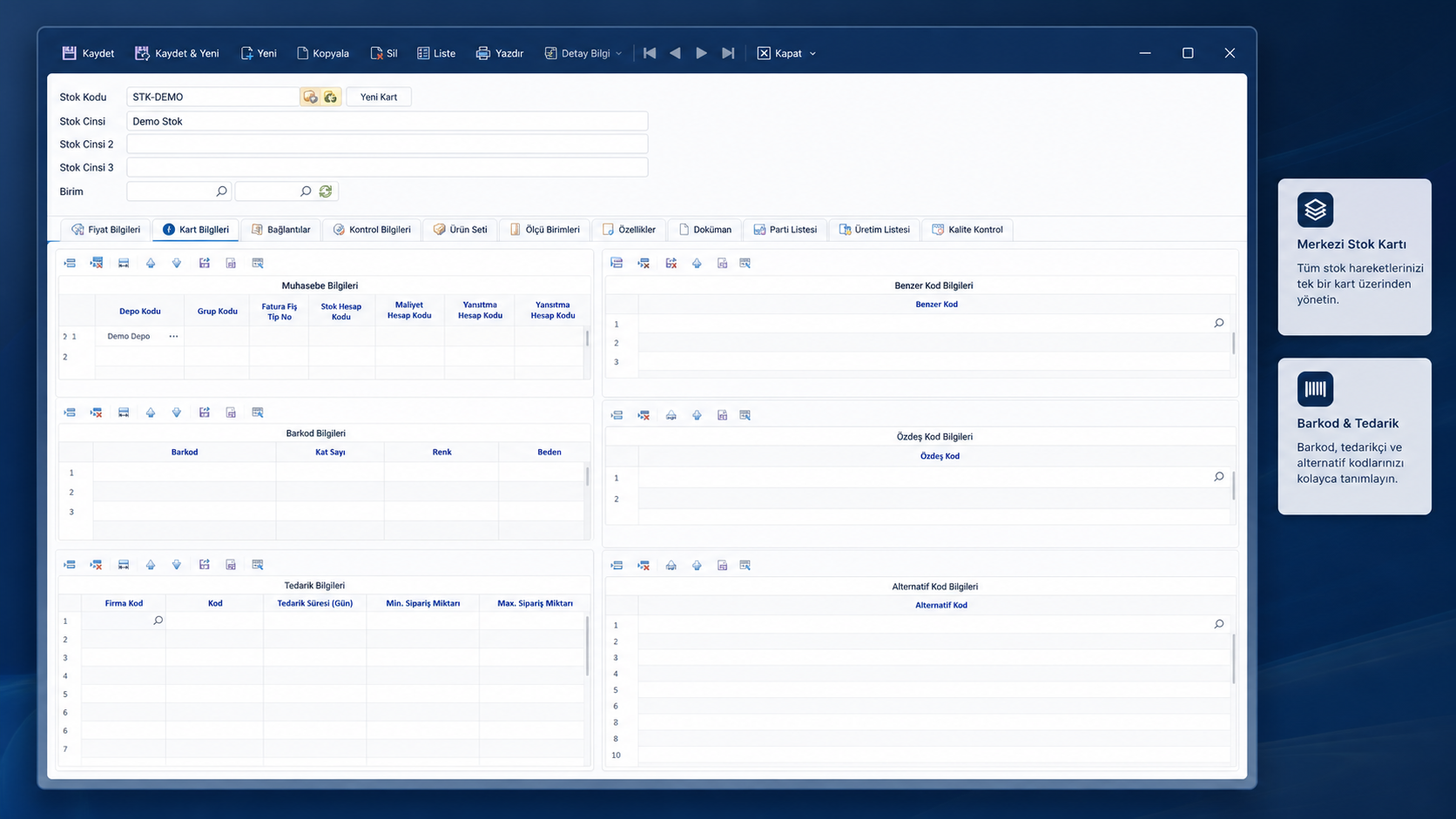The width and height of the screenshot is (1456, 819).
Task: Open the Ürün Seti tab
Action: click(460, 230)
